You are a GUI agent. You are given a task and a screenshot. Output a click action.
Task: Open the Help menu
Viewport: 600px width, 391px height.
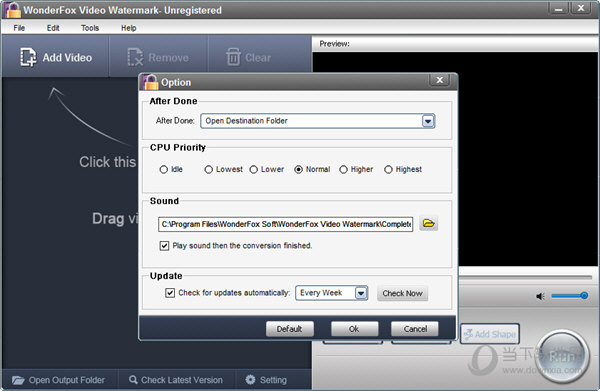(129, 28)
